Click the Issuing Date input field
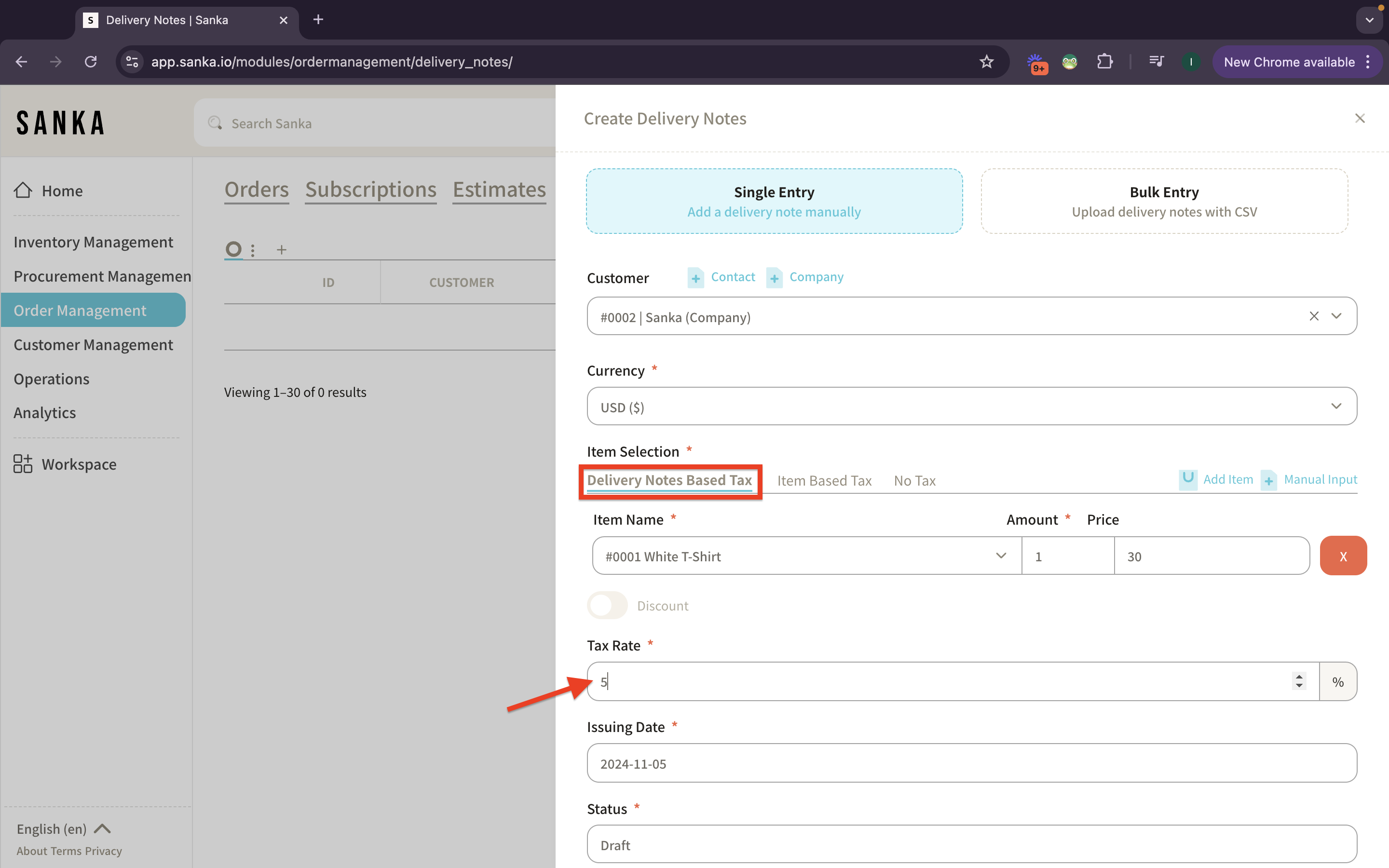1389x868 pixels. coord(972,763)
